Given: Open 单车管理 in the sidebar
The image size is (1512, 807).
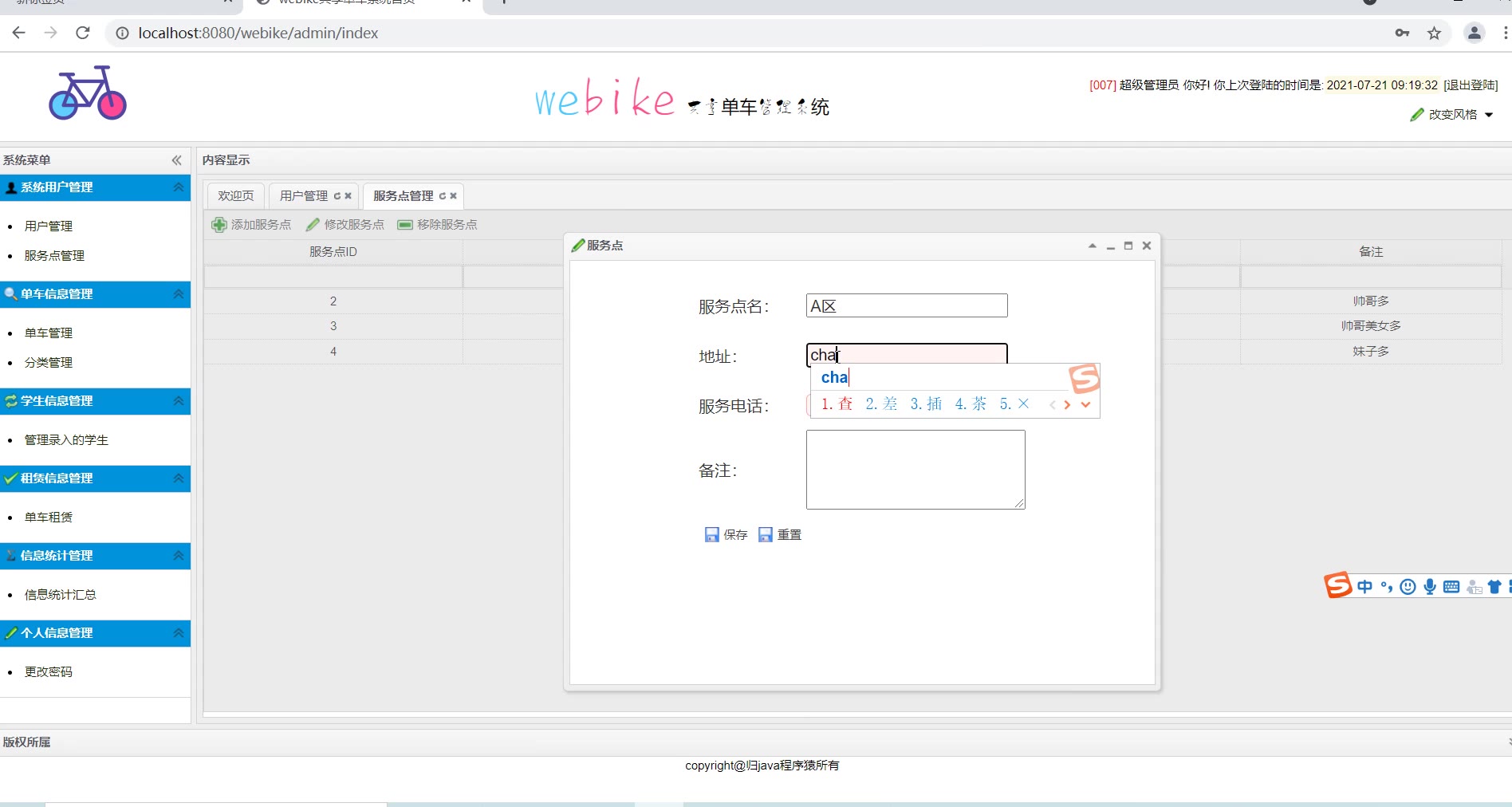Looking at the screenshot, I should click(x=49, y=333).
